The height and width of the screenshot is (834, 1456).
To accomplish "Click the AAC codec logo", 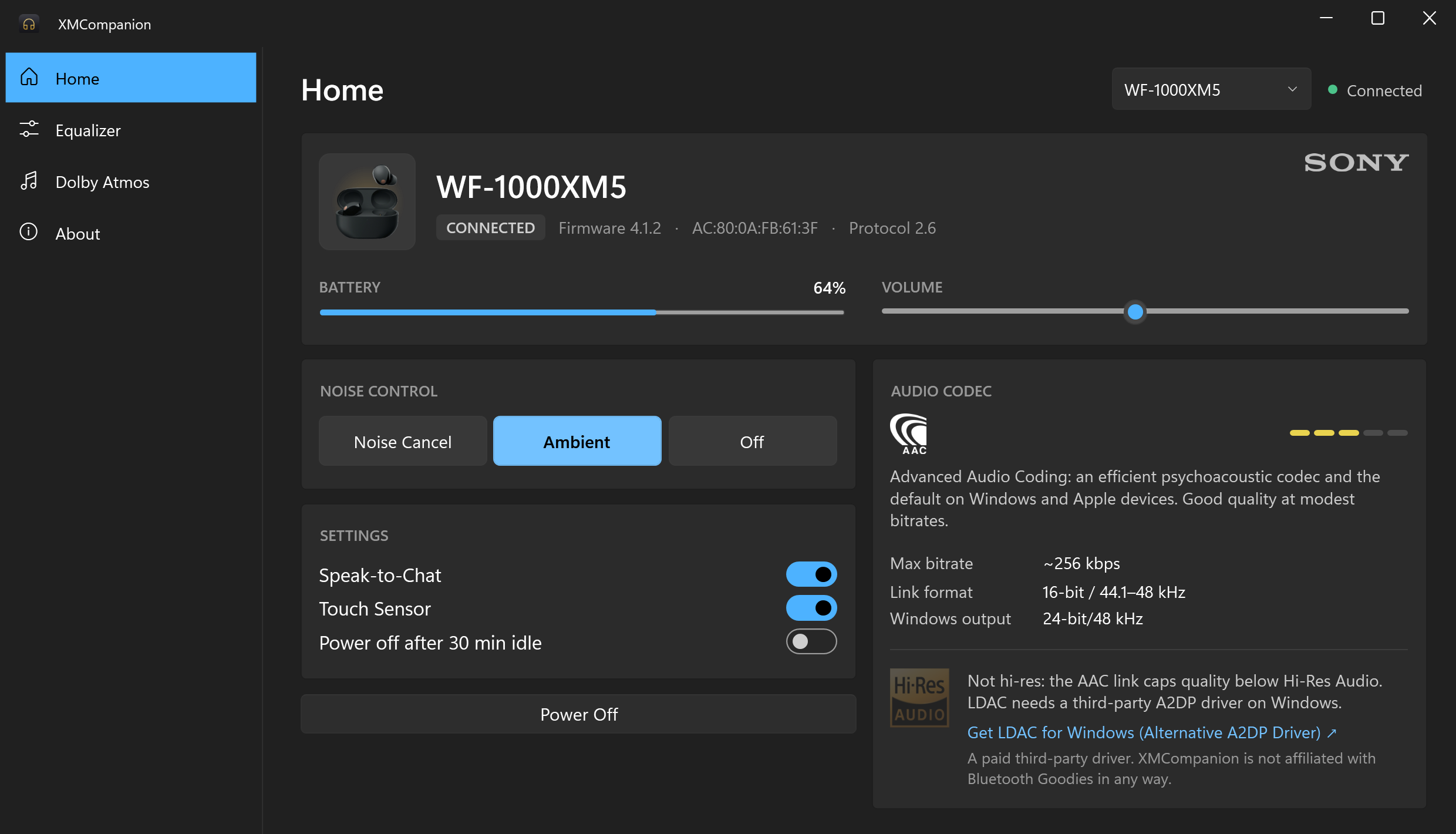I will tap(909, 433).
